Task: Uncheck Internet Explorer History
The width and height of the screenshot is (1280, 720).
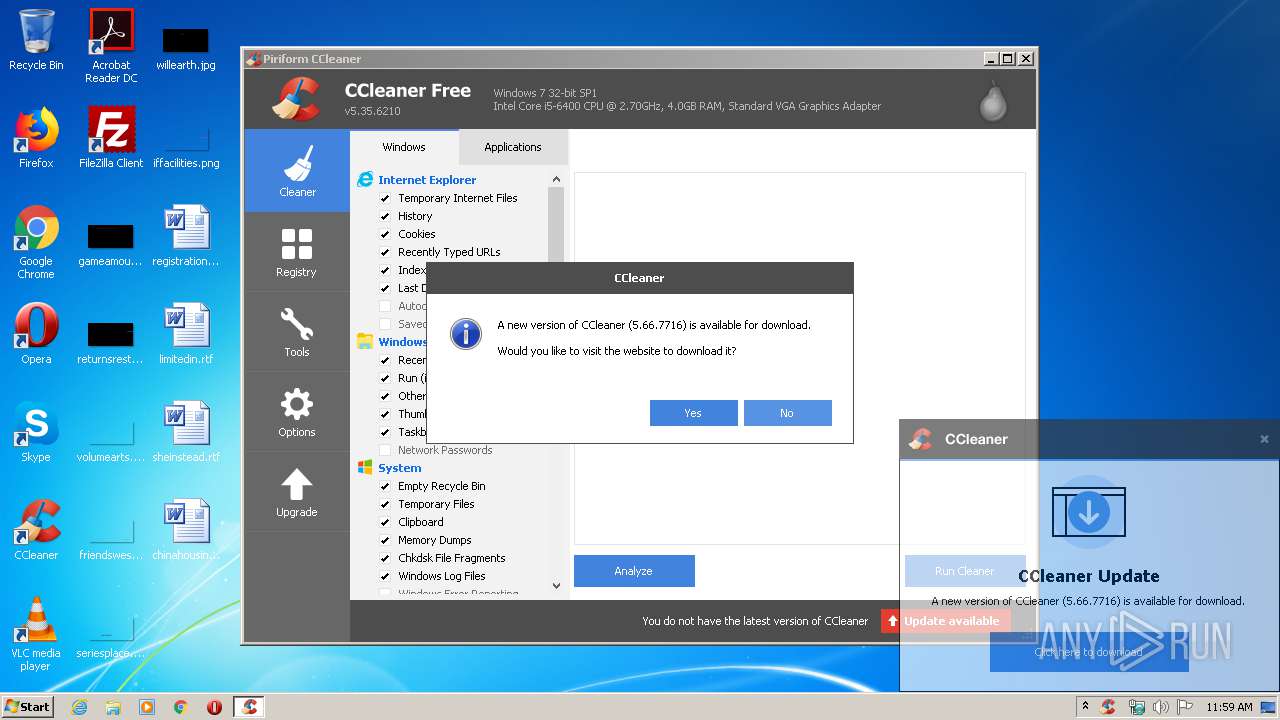Action: pos(385,216)
